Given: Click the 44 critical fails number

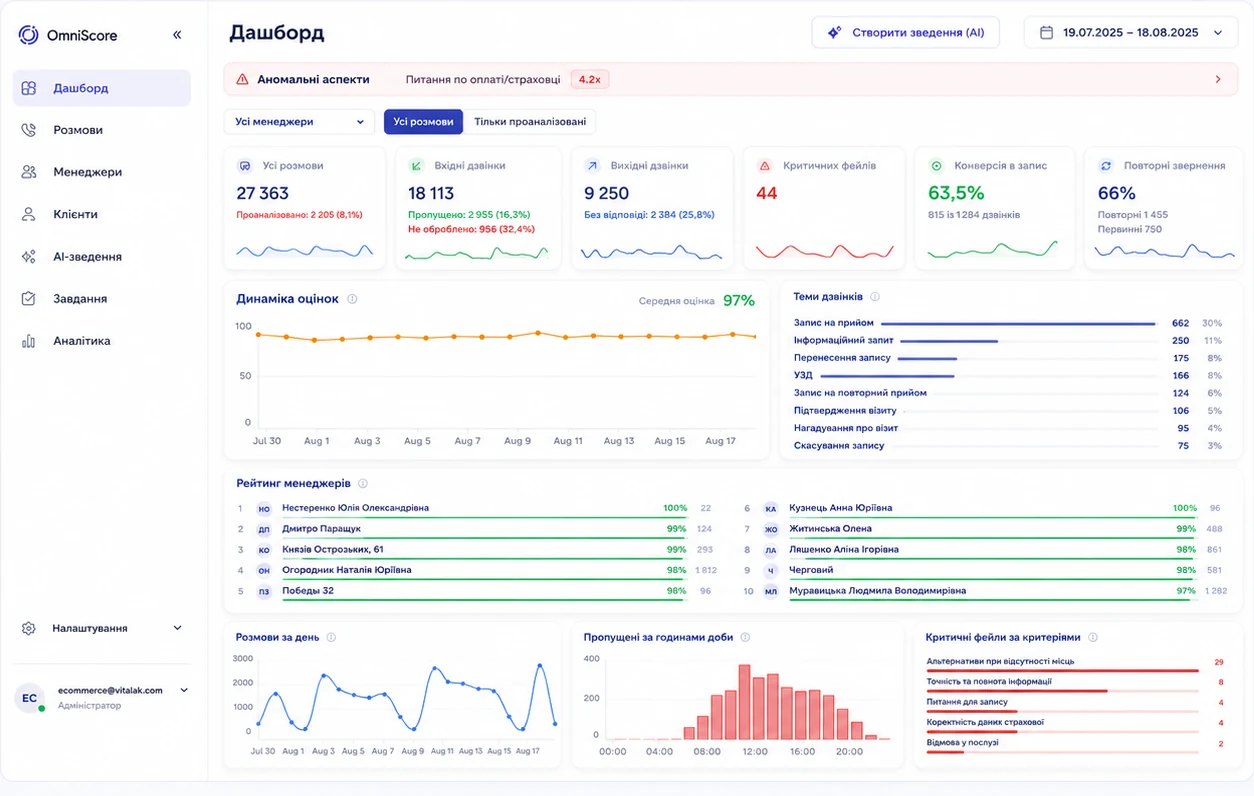Looking at the screenshot, I should [767, 193].
